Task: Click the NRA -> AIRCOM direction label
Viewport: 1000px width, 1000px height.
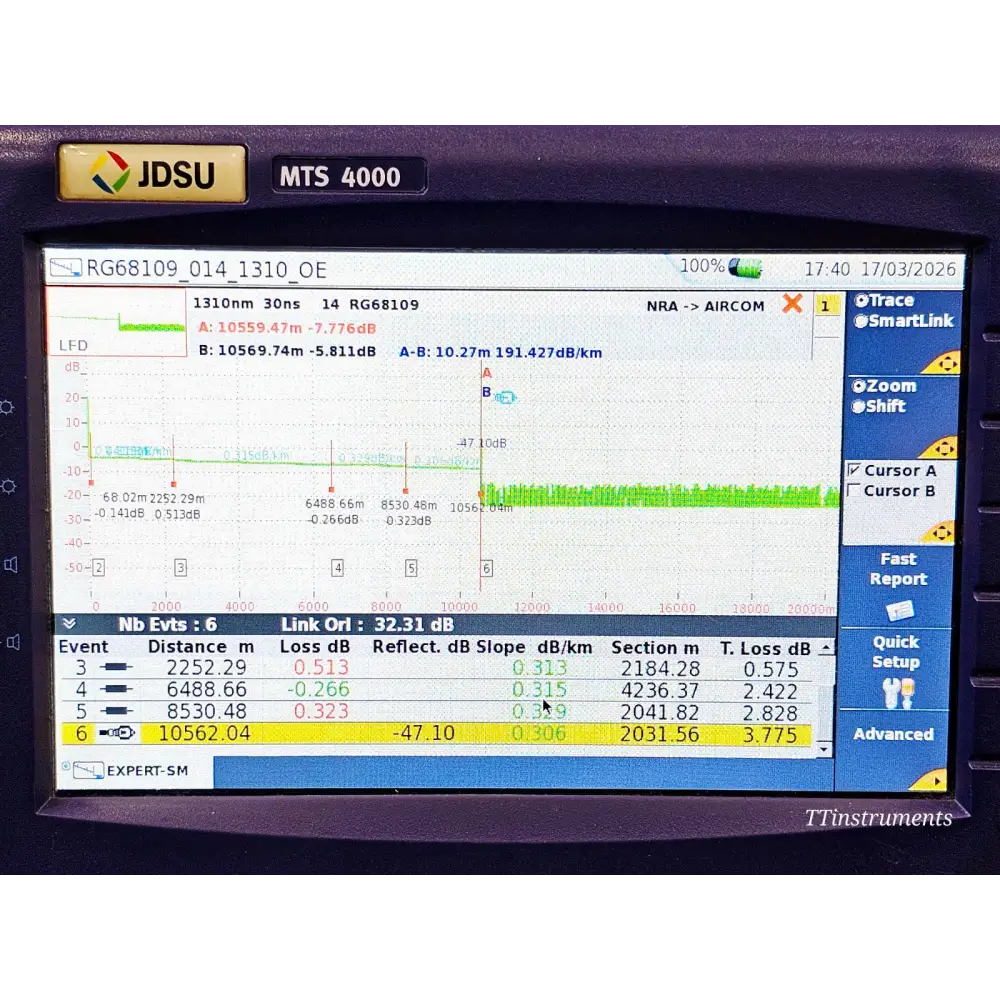Action: point(705,306)
